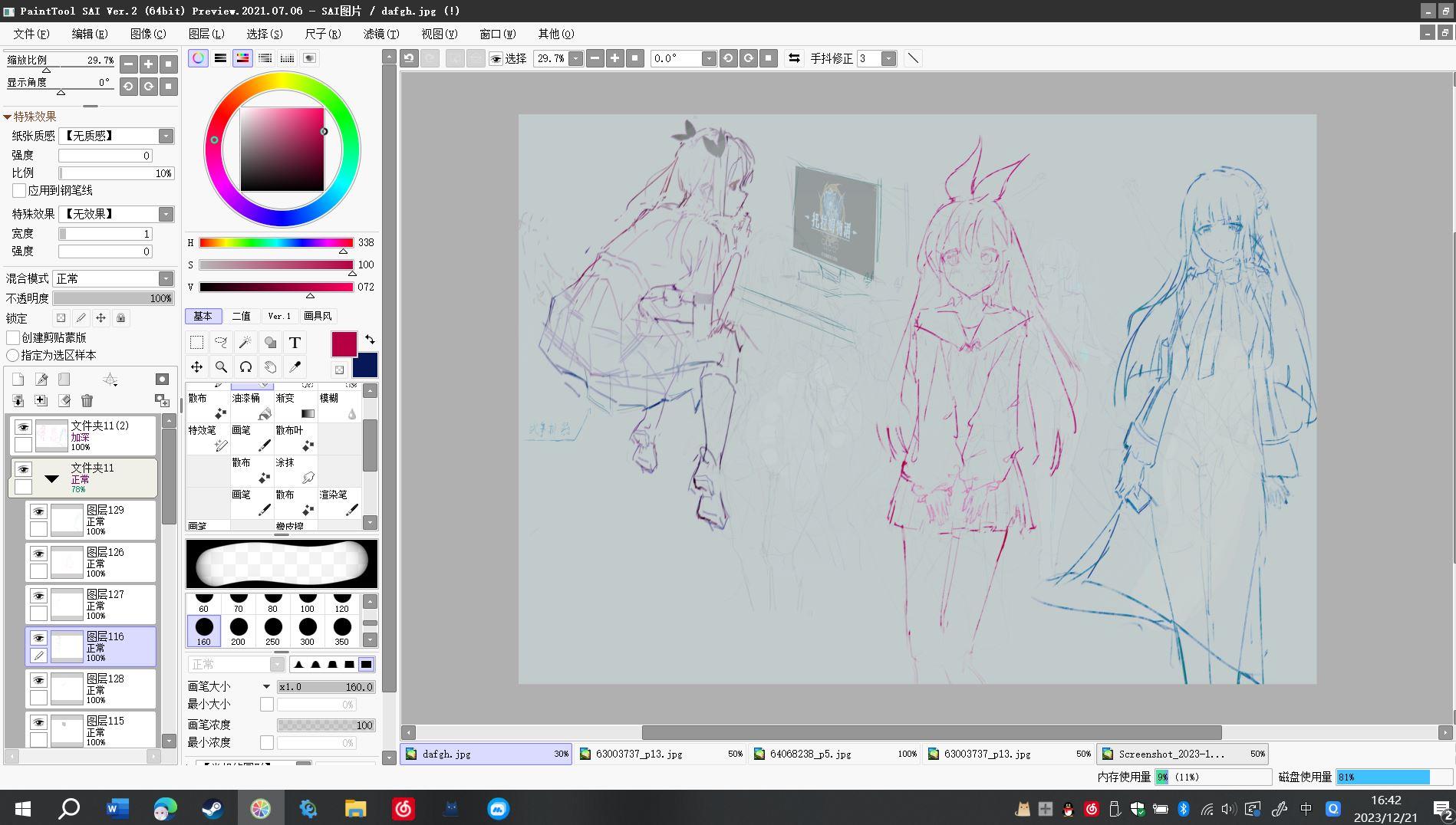1456x825 pixels.
Task: Choose the 渐变 gradient tool
Action: point(295,406)
